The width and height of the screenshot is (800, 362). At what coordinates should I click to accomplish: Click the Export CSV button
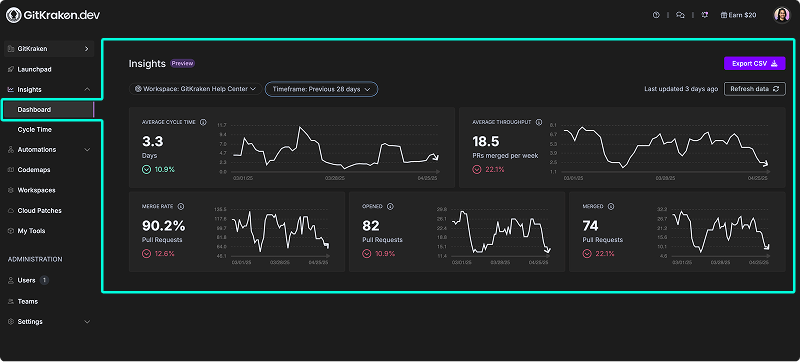(755, 64)
